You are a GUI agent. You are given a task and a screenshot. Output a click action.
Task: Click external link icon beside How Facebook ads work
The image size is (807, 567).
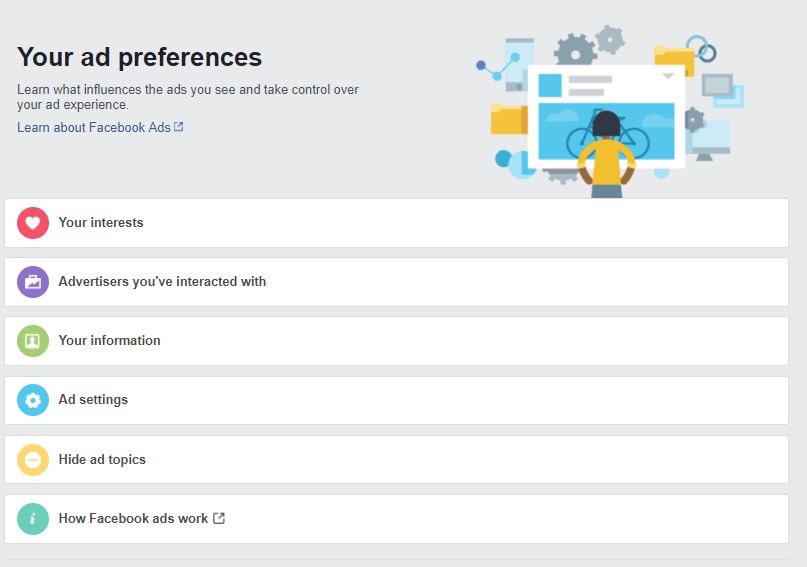(219, 518)
